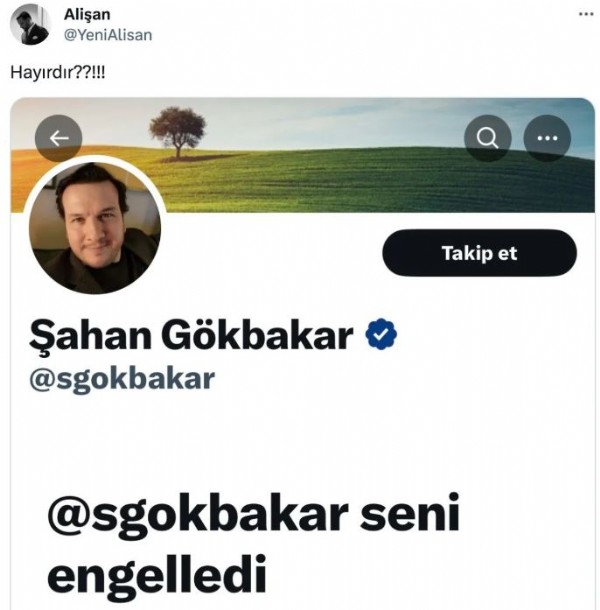Screen dimensions: 600x610
Task: Select the Şahan Gökbakar profile name
Action: 191,335
